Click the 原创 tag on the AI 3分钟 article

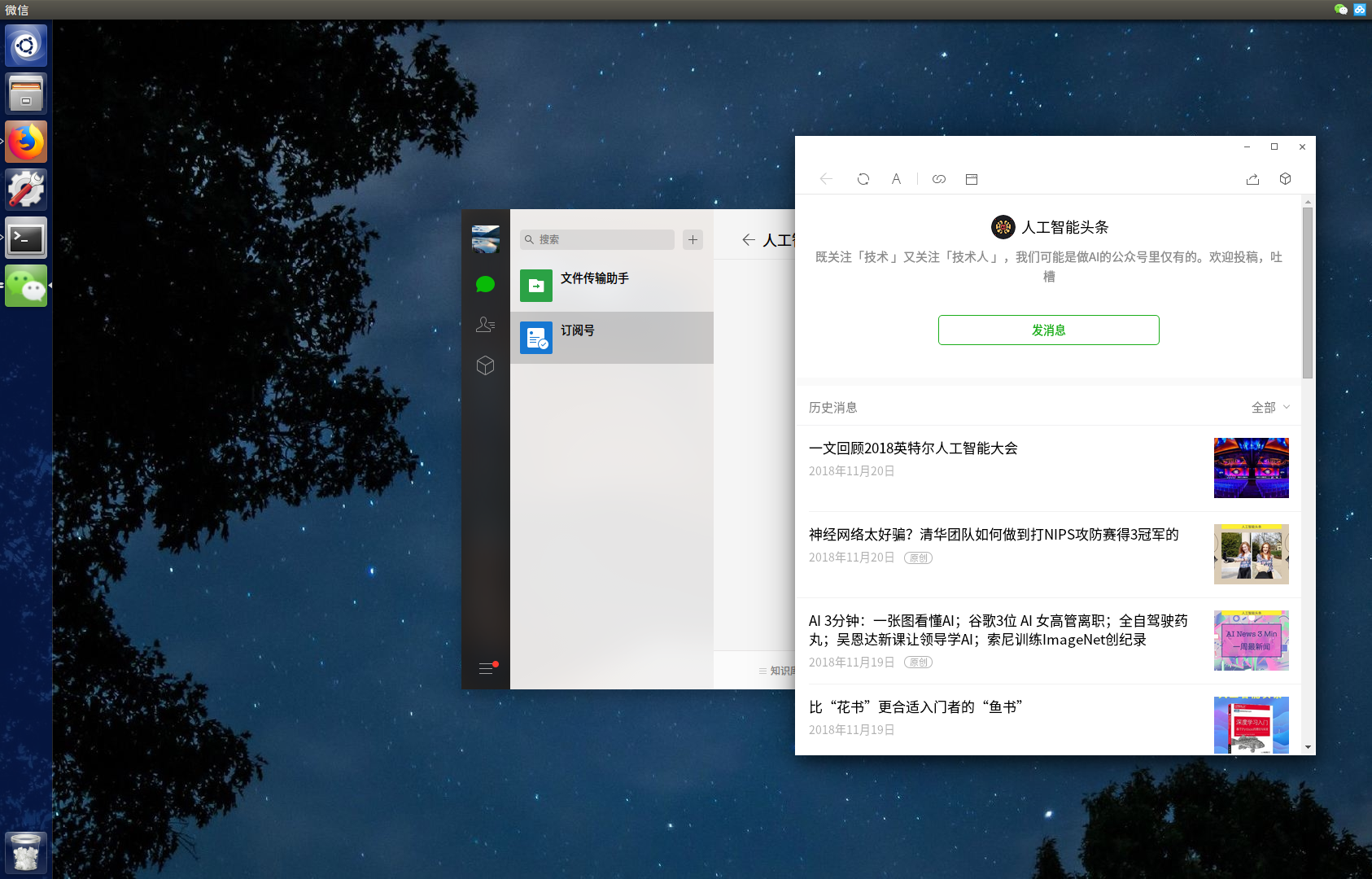point(918,663)
